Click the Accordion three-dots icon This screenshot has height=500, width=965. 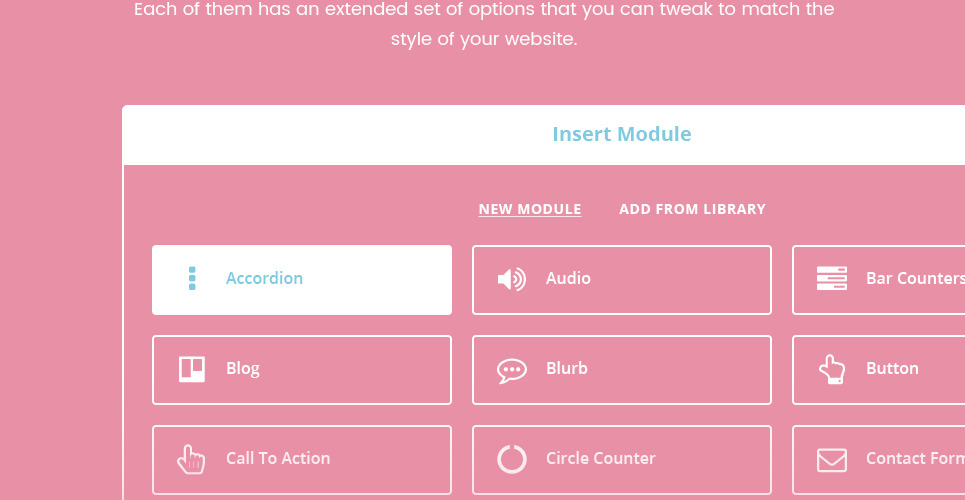(x=192, y=279)
